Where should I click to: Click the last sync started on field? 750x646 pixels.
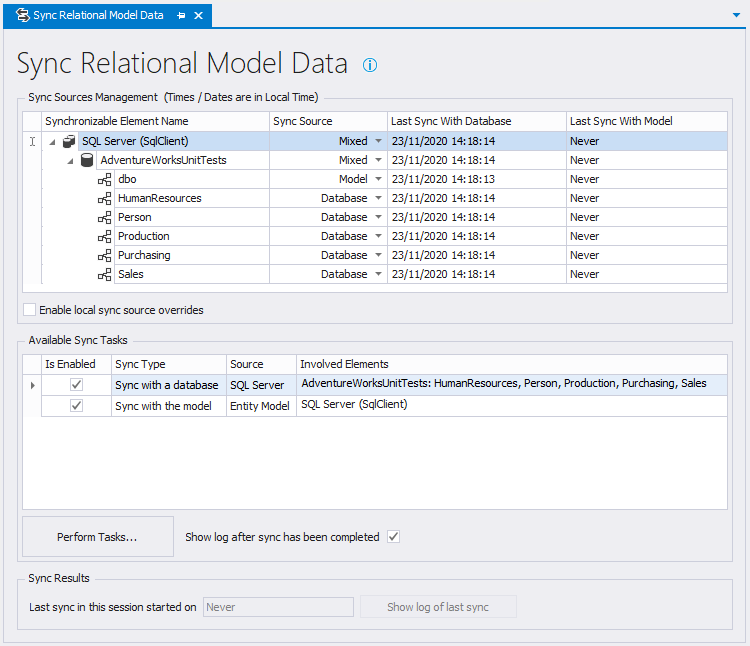(x=278, y=607)
